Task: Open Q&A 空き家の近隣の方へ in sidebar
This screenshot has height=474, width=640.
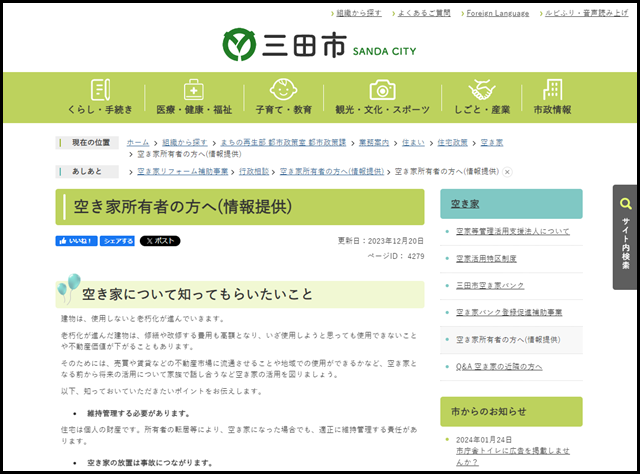Action: click(499, 367)
